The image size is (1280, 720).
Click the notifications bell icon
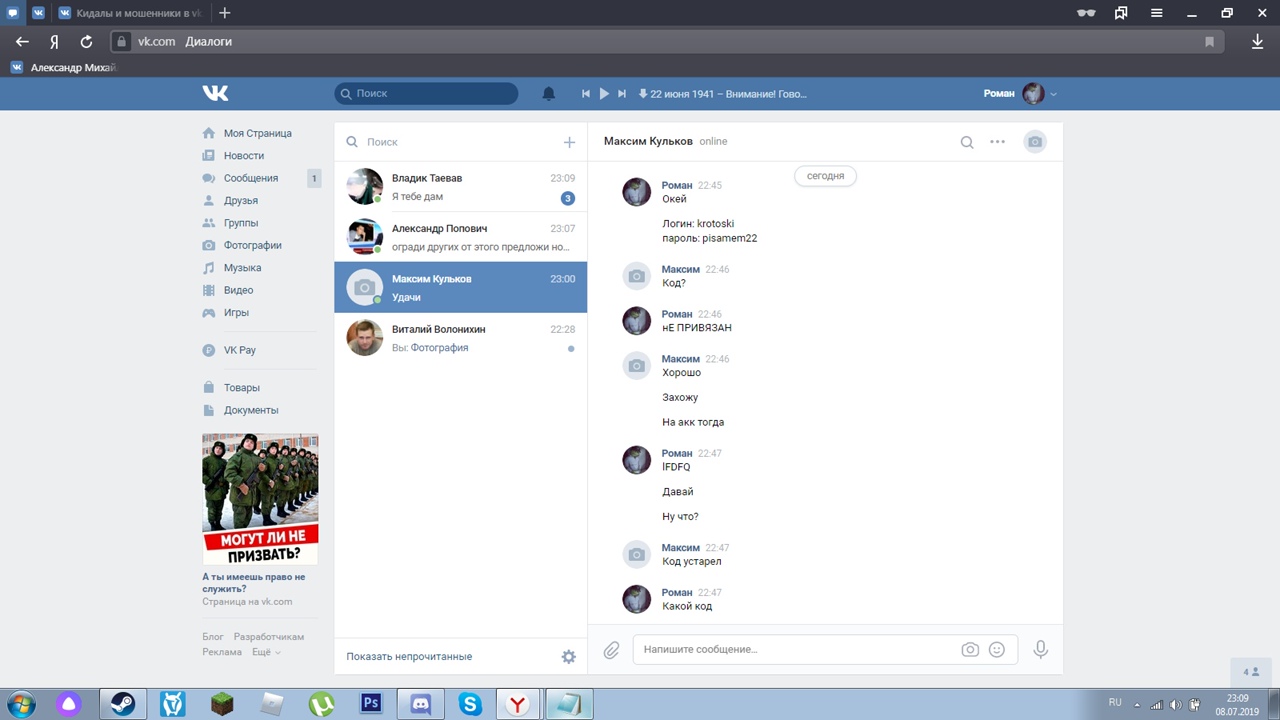pyautogui.click(x=548, y=93)
